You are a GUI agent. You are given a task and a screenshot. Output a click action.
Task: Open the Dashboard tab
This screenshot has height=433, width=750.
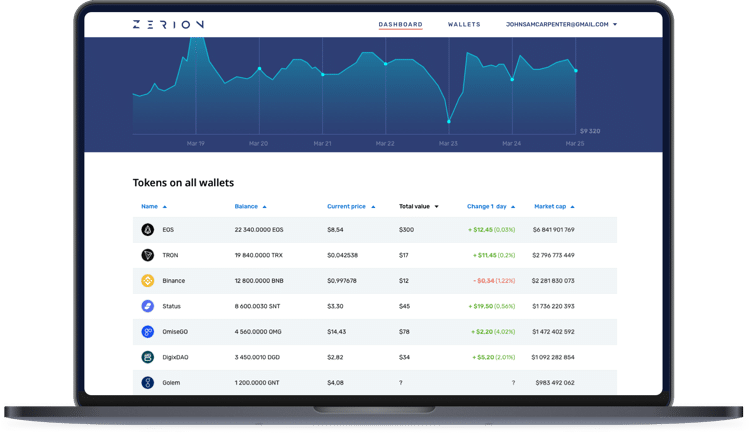[400, 24]
